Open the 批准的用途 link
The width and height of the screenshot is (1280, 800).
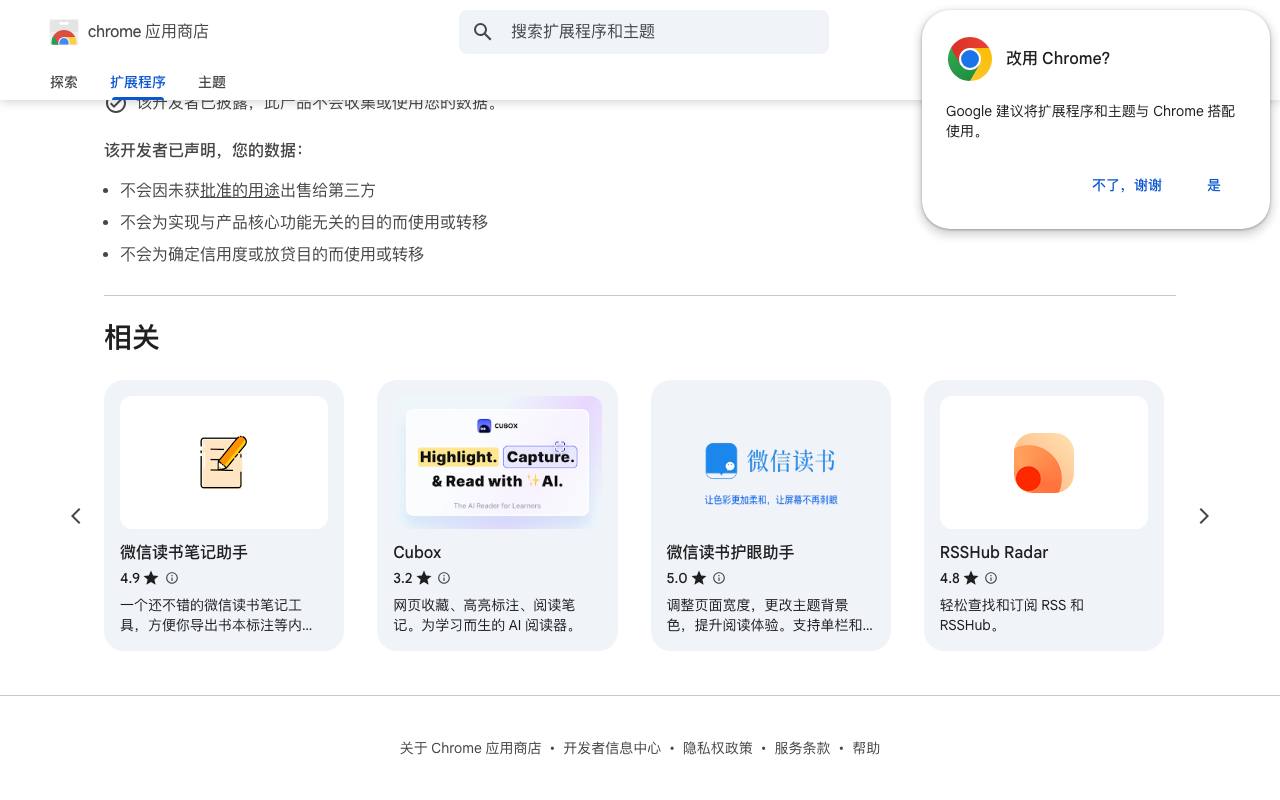tap(240, 190)
